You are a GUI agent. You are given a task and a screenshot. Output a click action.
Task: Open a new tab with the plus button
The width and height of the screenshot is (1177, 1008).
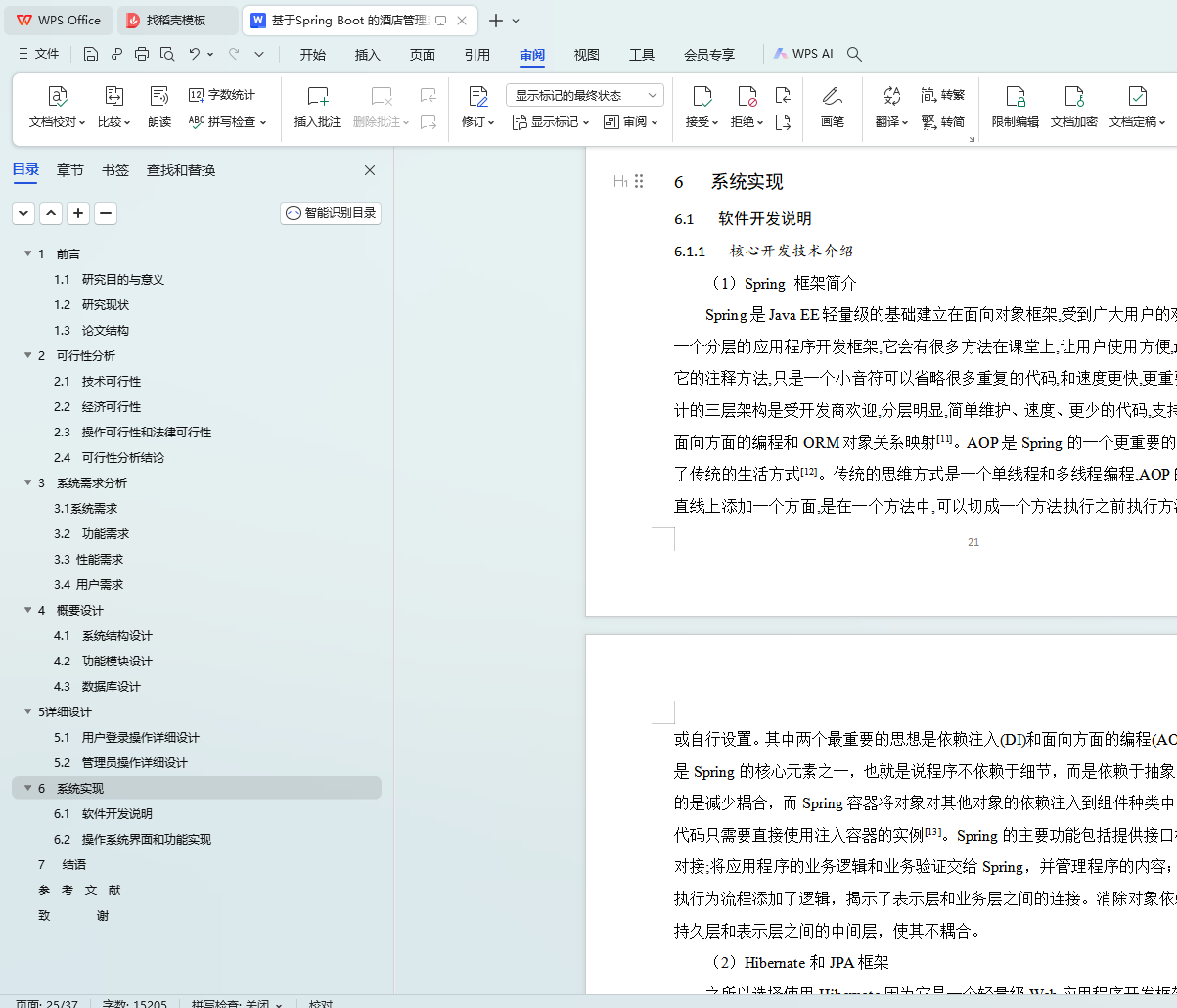click(x=496, y=21)
